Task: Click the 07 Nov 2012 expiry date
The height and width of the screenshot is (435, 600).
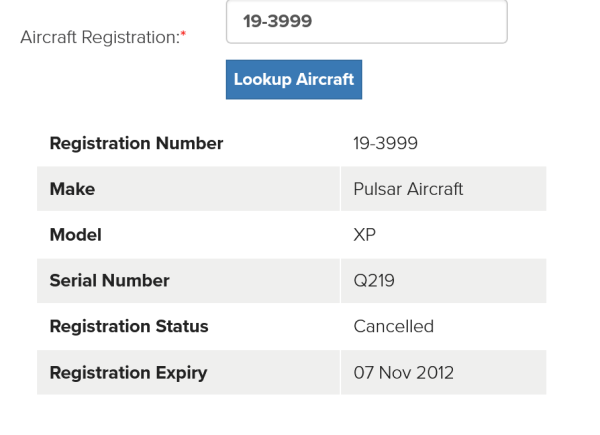Action: pos(403,373)
